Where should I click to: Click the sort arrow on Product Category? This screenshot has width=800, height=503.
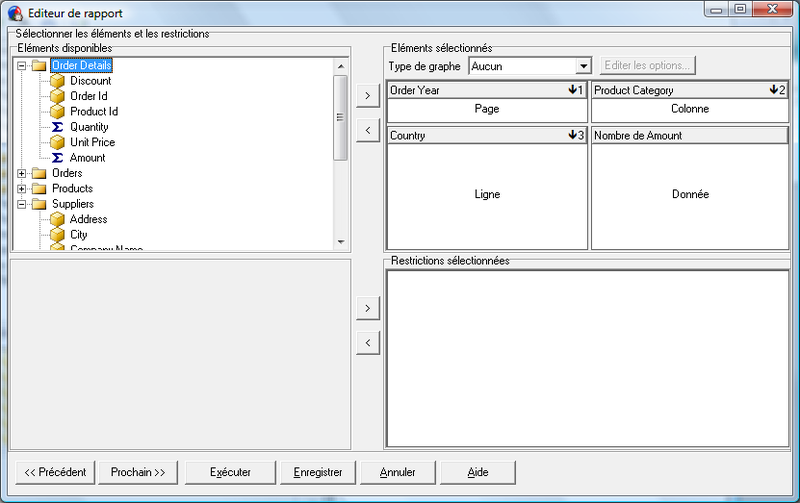774,90
